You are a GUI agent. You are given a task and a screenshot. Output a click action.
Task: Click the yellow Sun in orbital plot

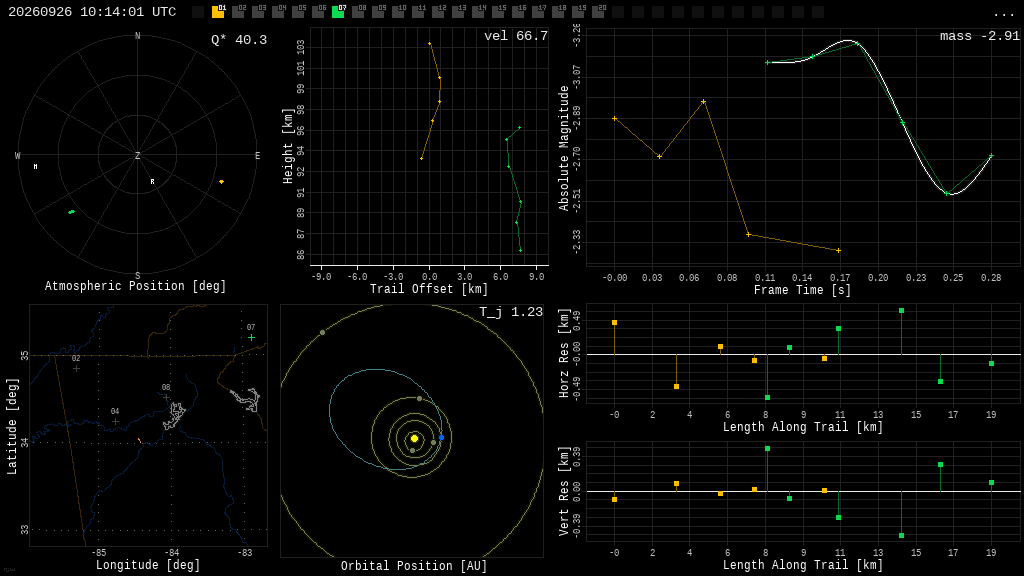414,438
